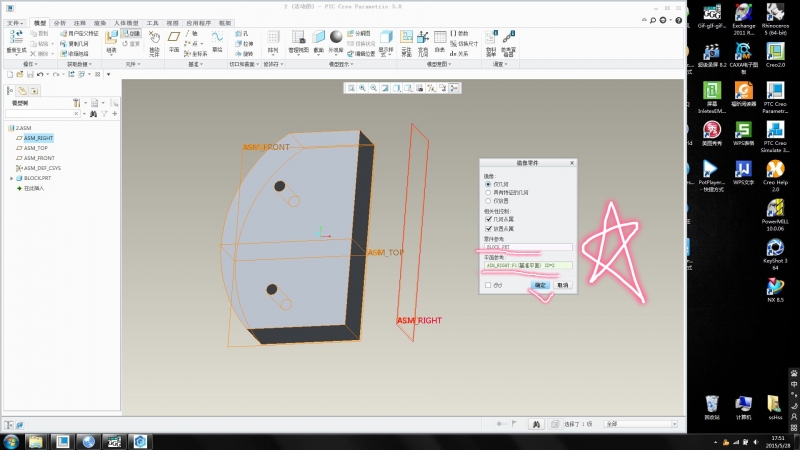Click the 取消 cancel button in dialog
The height and width of the screenshot is (450, 800).
click(x=563, y=285)
